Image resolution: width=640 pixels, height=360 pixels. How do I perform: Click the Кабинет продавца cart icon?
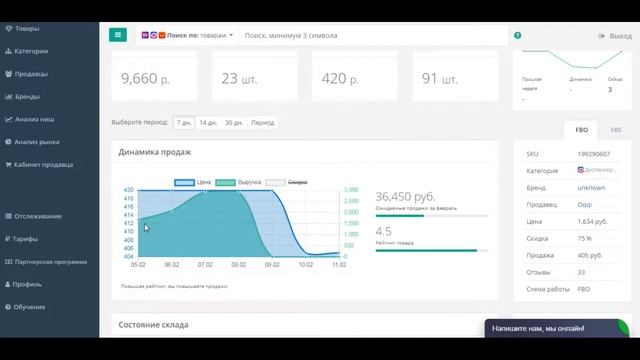8,164
